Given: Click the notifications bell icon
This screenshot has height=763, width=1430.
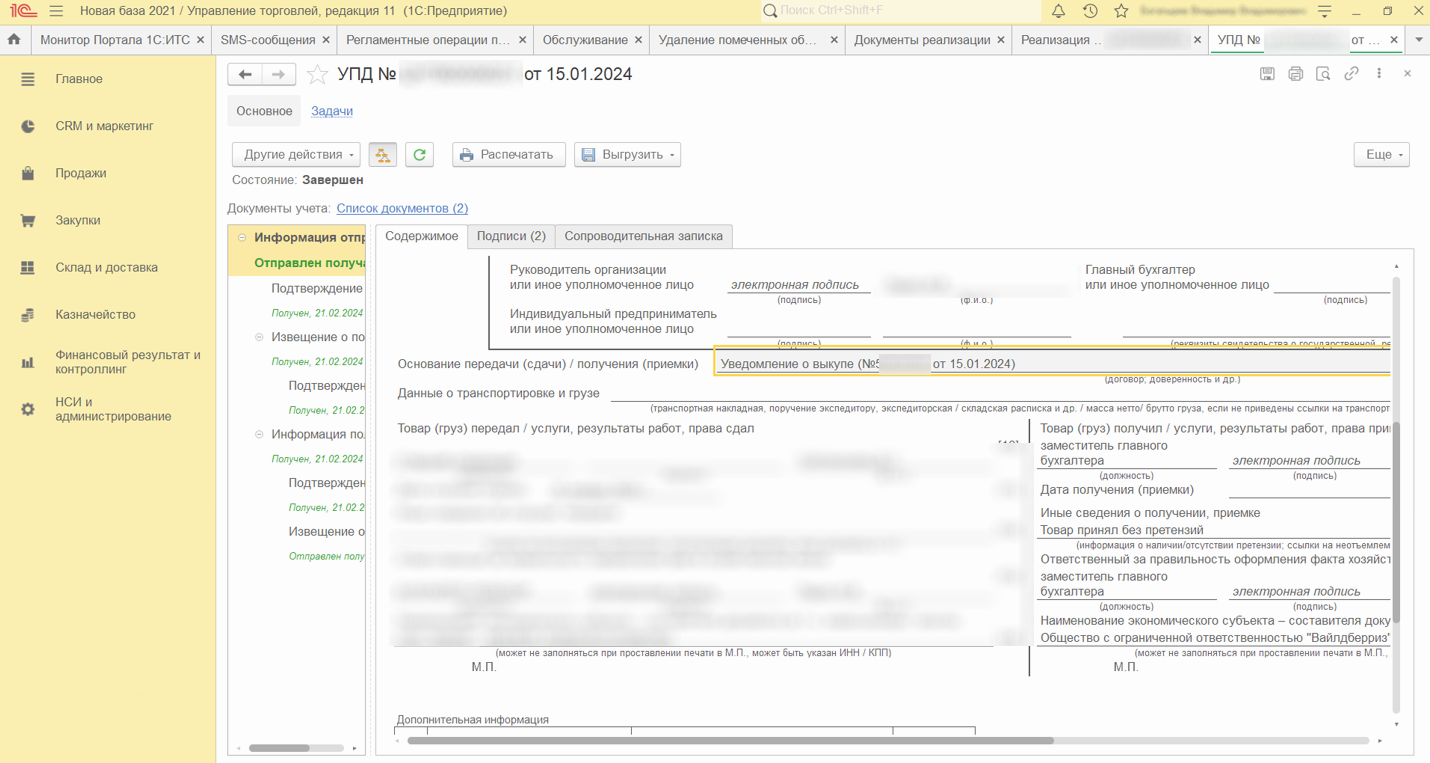Looking at the screenshot, I should tap(1058, 11).
